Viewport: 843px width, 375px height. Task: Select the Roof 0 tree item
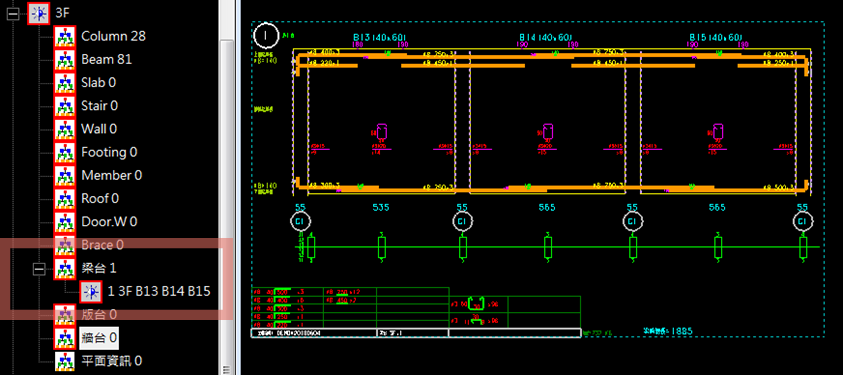100,198
